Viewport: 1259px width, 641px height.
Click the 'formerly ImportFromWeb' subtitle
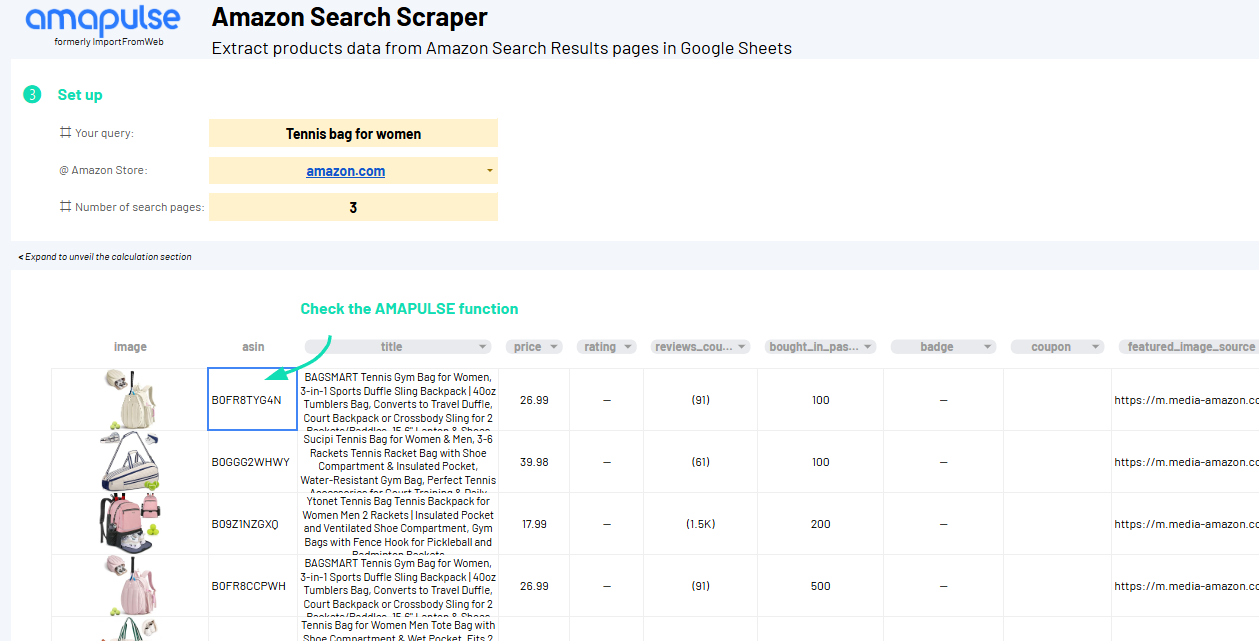click(x=109, y=42)
